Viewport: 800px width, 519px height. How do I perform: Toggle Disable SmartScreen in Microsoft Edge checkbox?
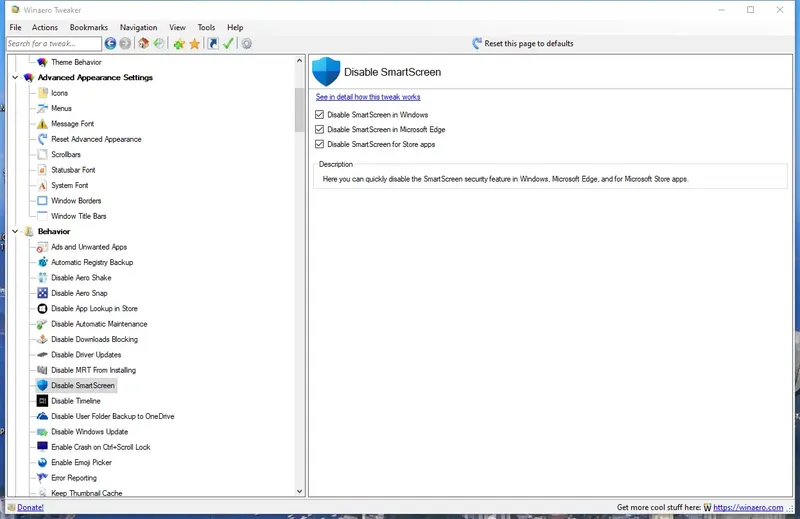[319, 129]
